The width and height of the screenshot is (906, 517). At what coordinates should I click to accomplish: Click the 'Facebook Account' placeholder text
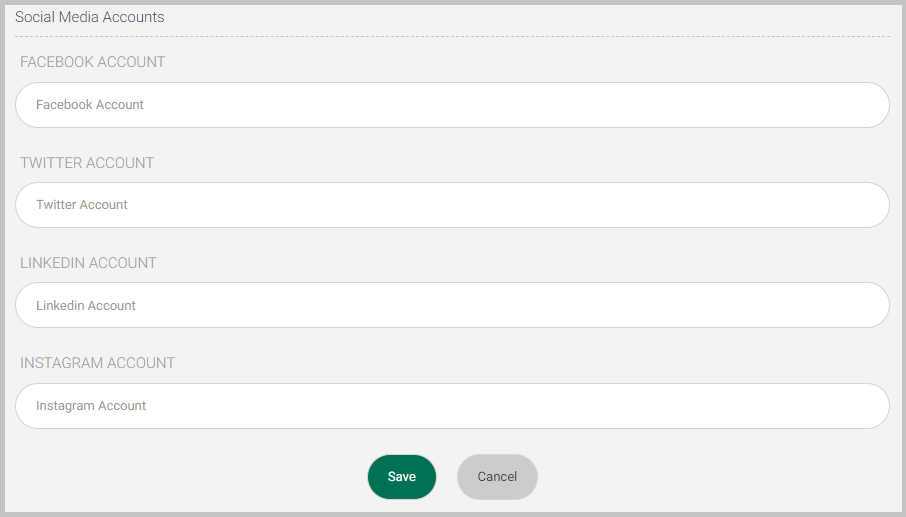90,105
